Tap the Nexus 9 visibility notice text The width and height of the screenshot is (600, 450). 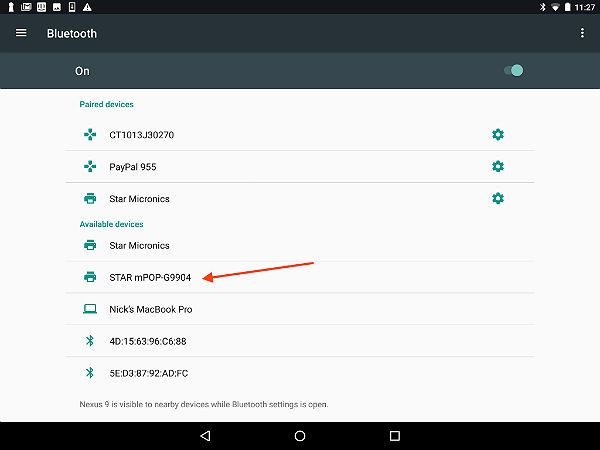204,404
